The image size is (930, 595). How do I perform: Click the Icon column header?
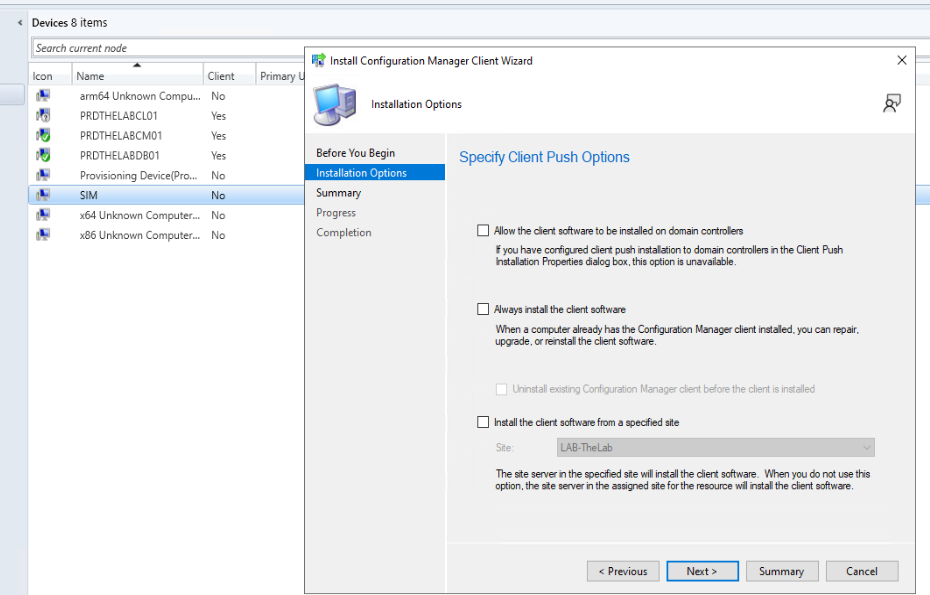(x=50, y=76)
